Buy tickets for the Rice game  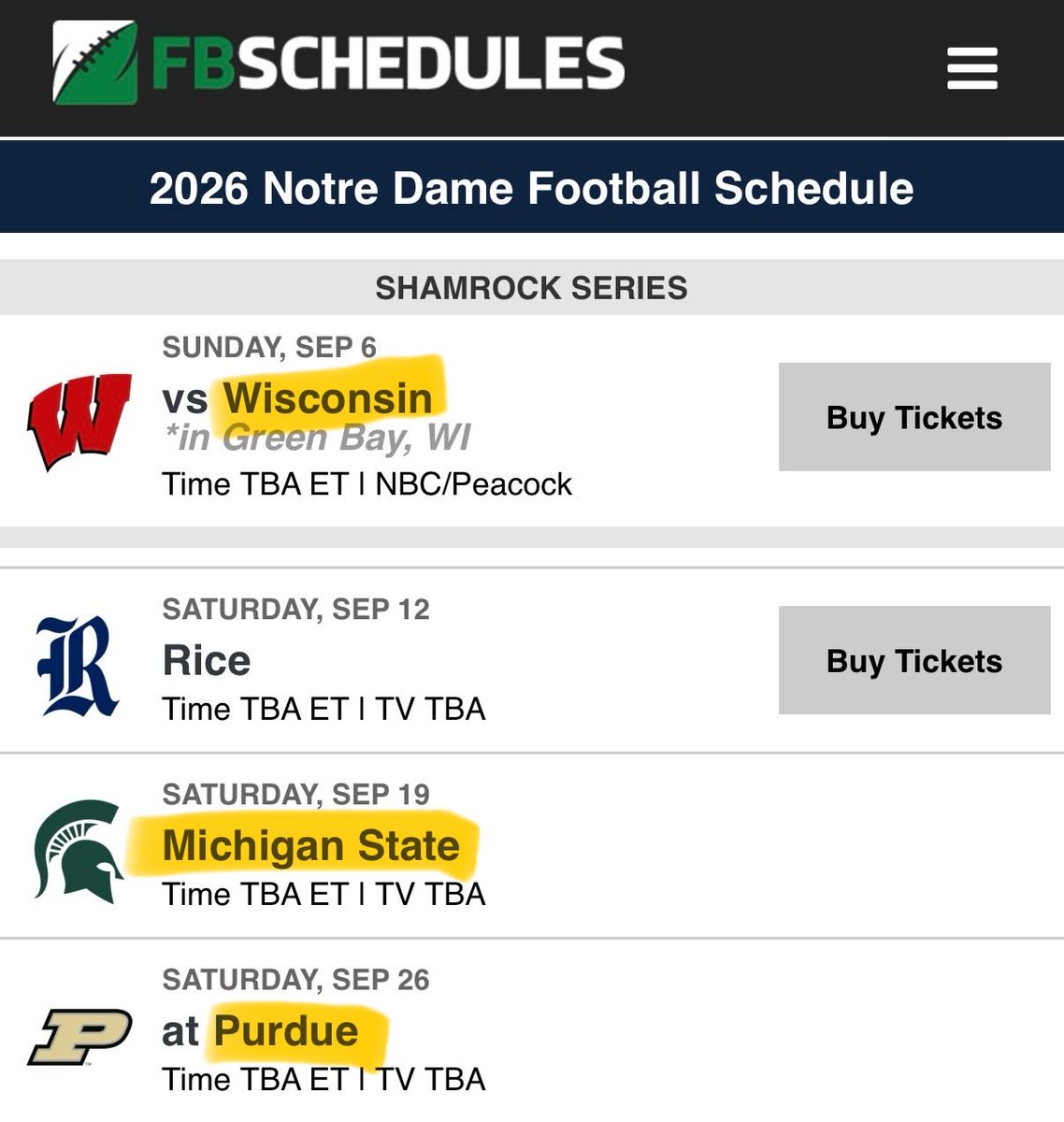click(914, 661)
